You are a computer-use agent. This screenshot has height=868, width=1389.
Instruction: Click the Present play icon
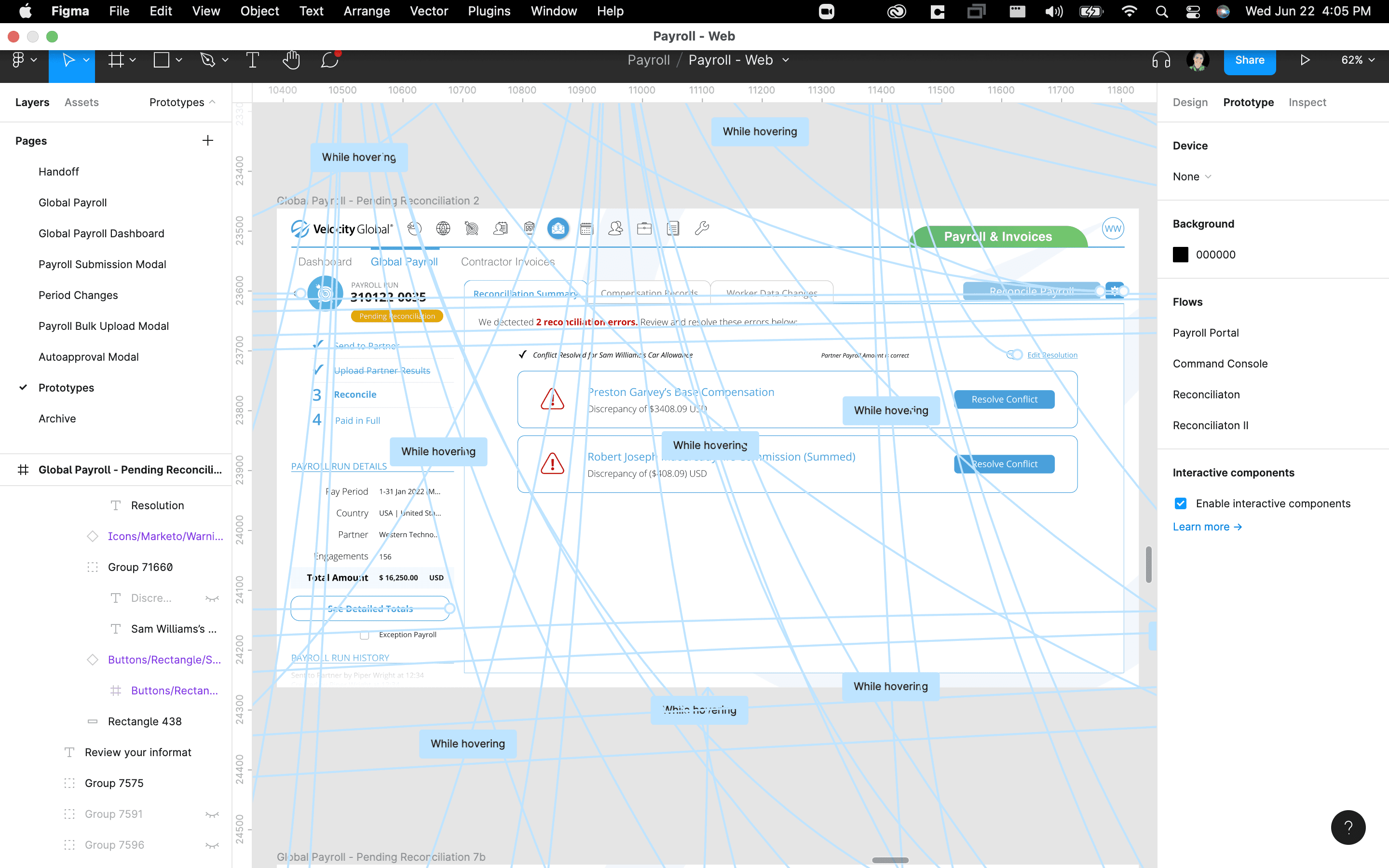coord(1305,60)
